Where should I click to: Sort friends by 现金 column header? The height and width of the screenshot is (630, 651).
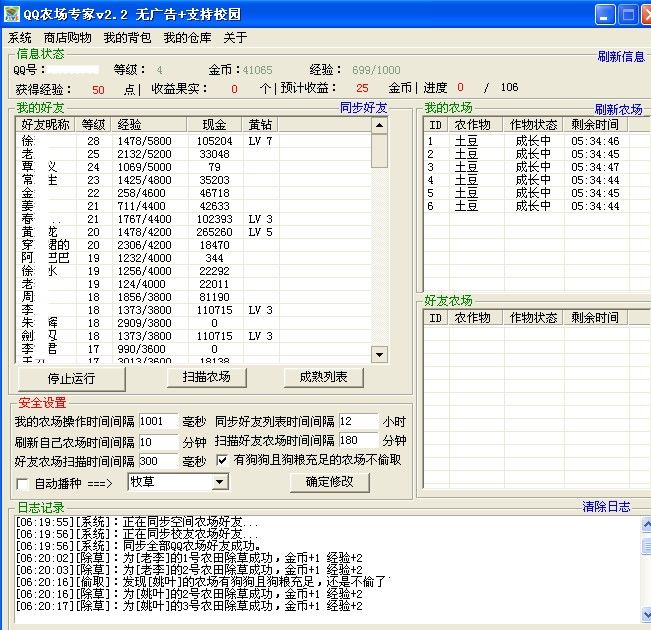click(214, 125)
